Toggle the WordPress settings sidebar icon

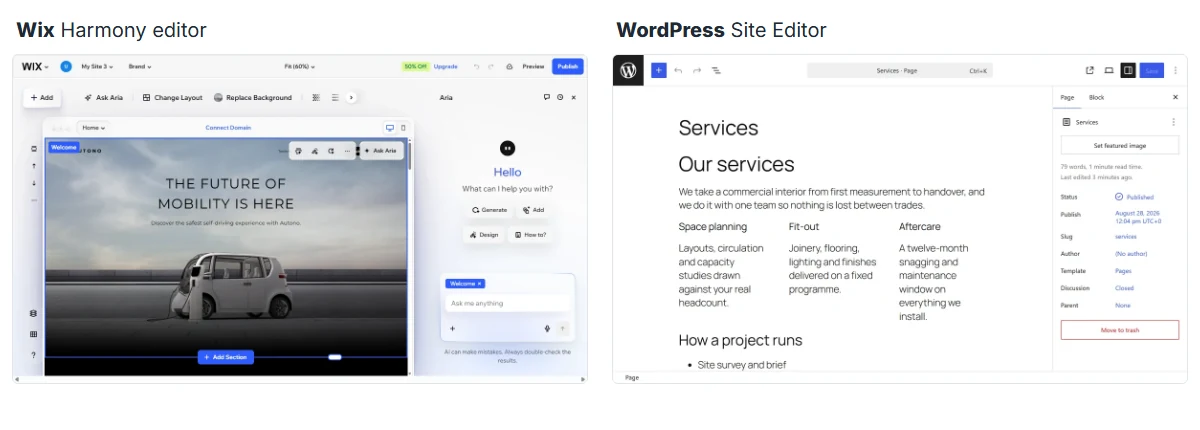(x=1128, y=71)
